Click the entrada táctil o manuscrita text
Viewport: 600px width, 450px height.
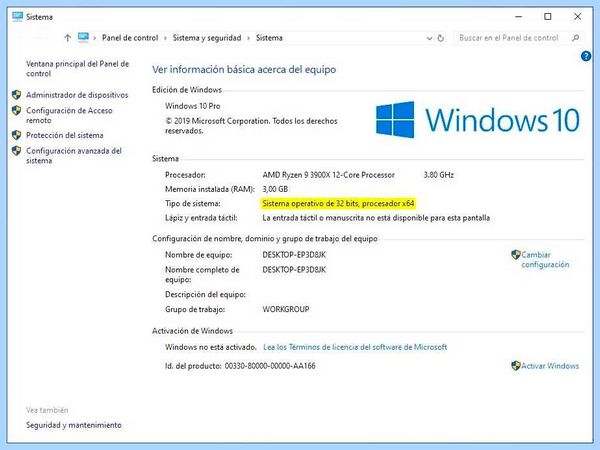pos(376,218)
